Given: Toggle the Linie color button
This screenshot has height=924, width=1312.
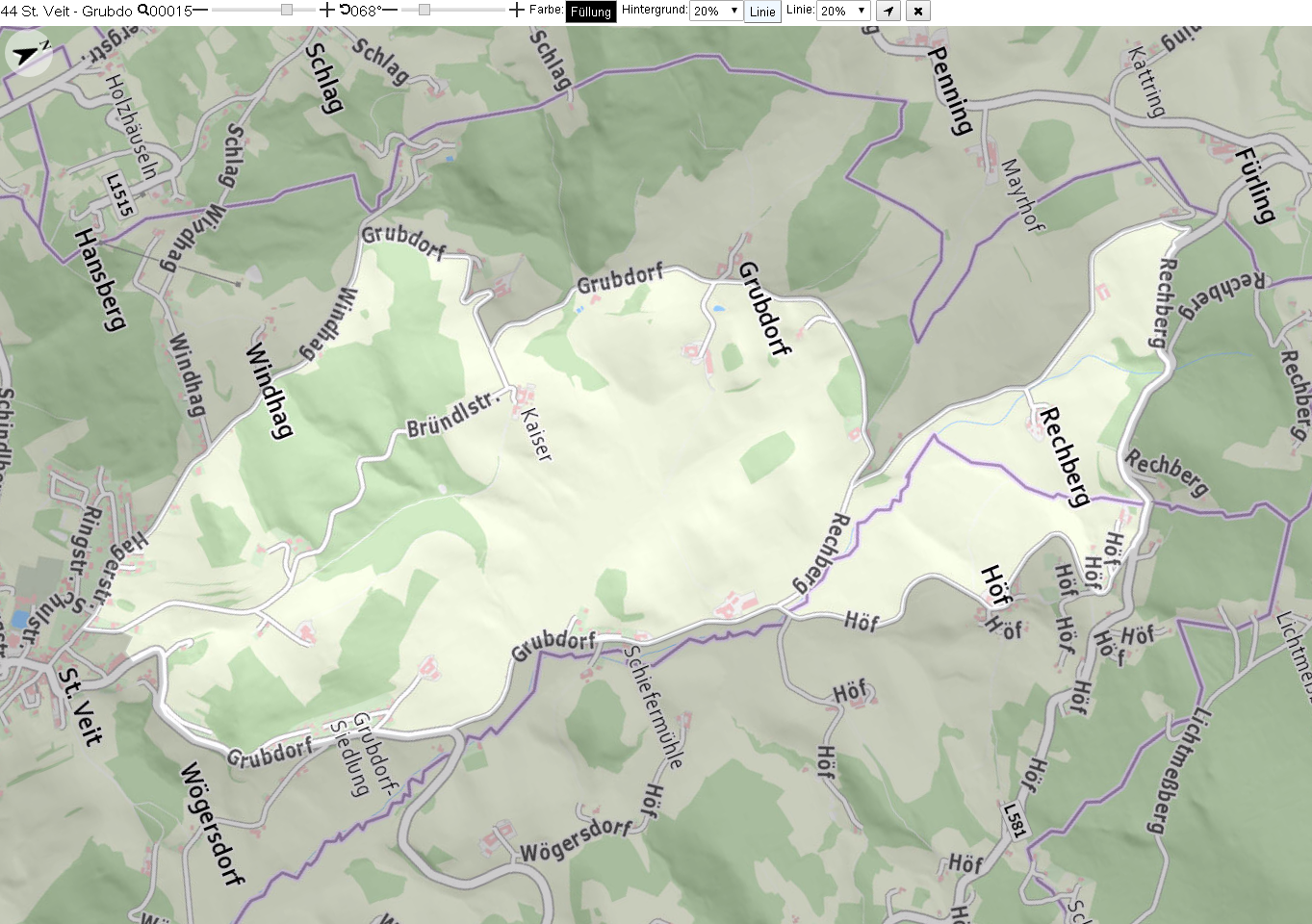Looking at the screenshot, I should point(762,12).
